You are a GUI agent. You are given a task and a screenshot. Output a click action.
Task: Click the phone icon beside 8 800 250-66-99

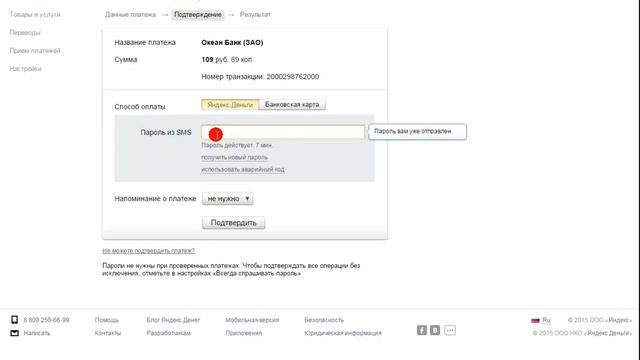pos(14,320)
